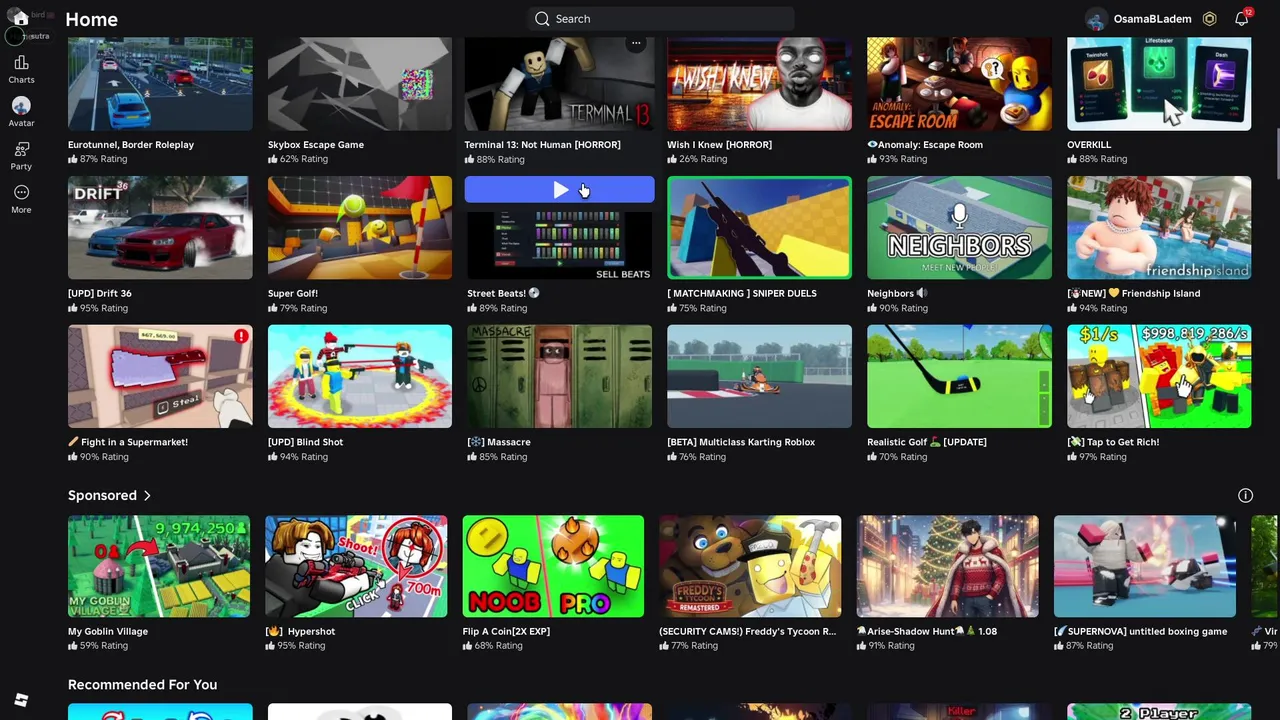Open Hypershot sponsored thumbnail
Screen dimensions: 1280x720
pyautogui.click(x=356, y=566)
